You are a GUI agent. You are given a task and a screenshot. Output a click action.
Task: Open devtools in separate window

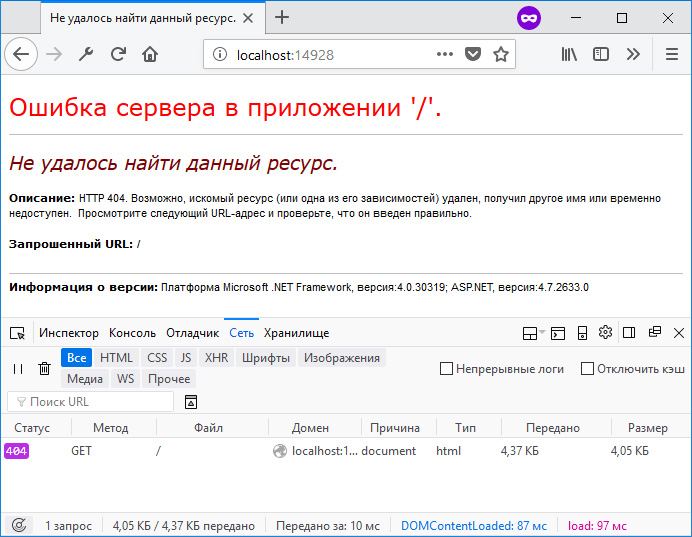(654, 332)
